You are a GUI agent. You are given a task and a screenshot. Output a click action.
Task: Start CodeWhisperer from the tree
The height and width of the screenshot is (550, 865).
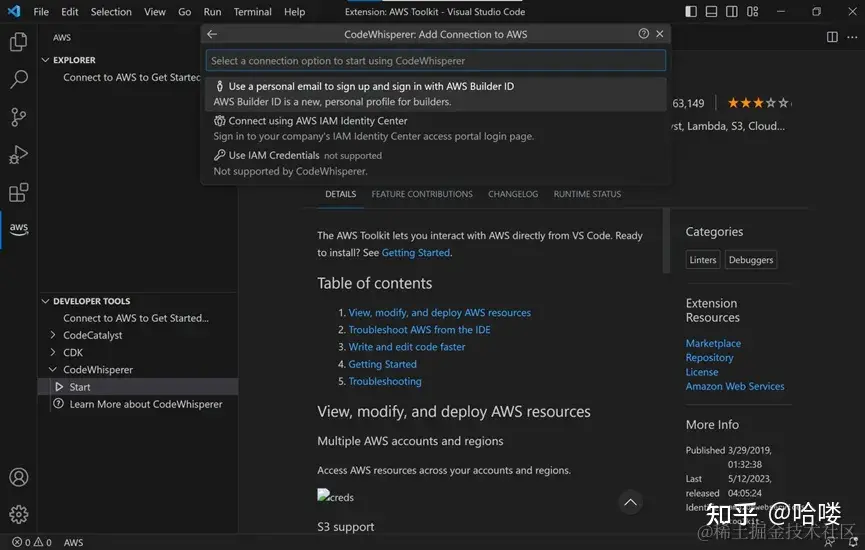(x=138, y=387)
